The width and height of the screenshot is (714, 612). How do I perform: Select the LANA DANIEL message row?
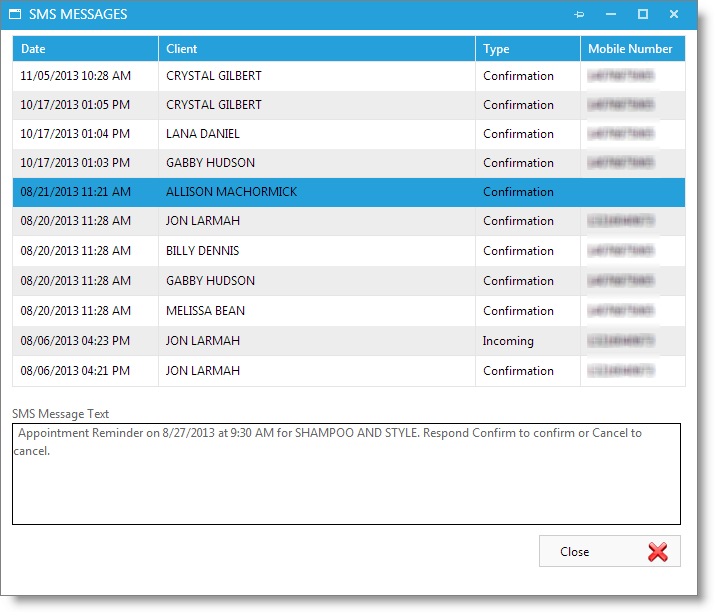(203, 134)
